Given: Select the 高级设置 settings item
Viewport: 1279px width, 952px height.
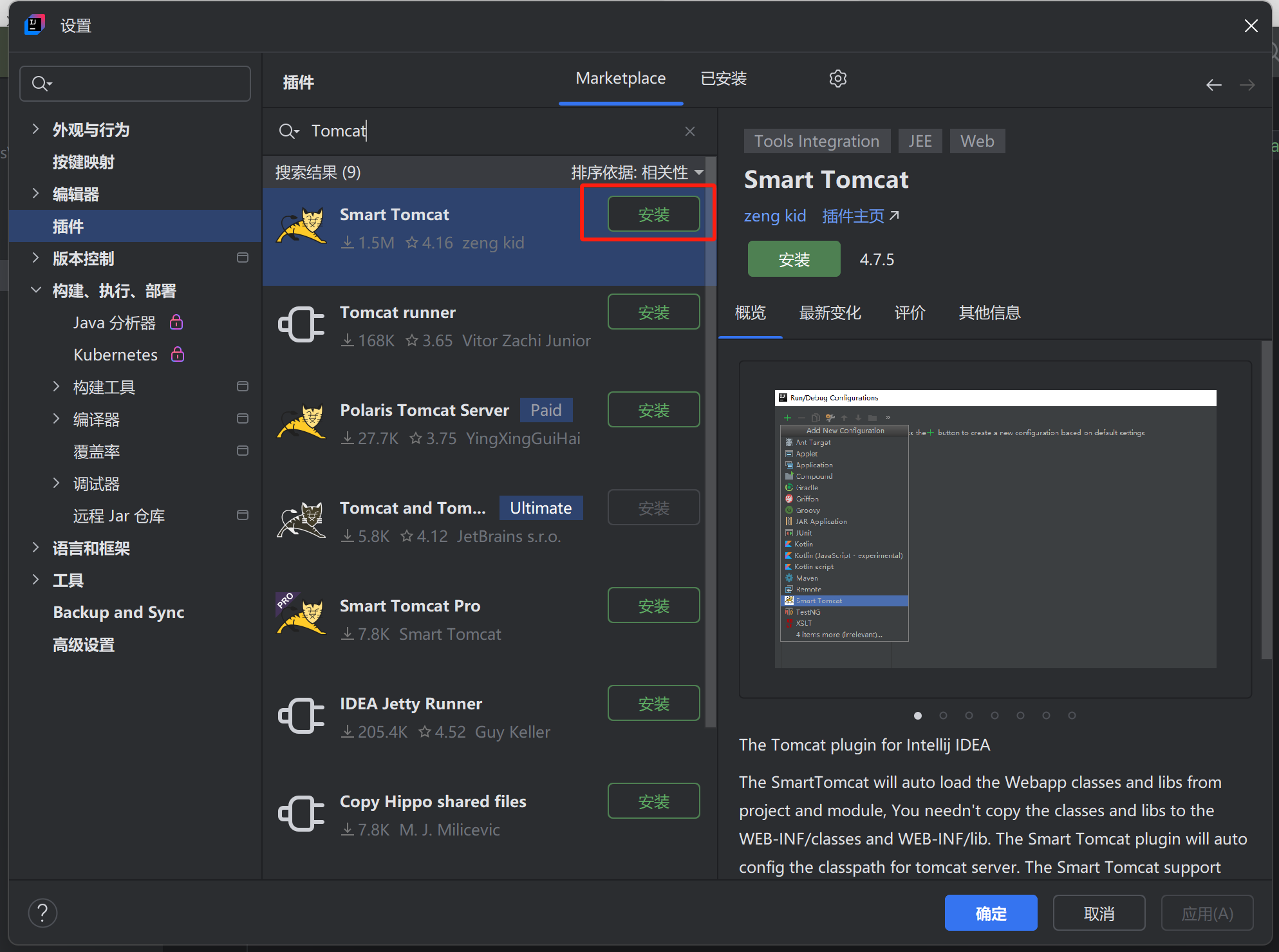Looking at the screenshot, I should [83, 644].
